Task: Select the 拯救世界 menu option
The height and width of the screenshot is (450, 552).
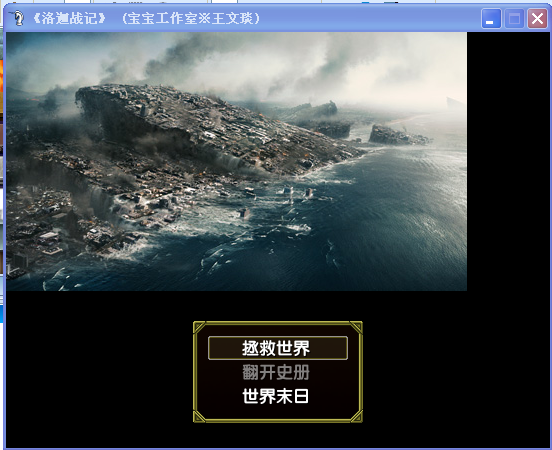Action: tap(278, 348)
